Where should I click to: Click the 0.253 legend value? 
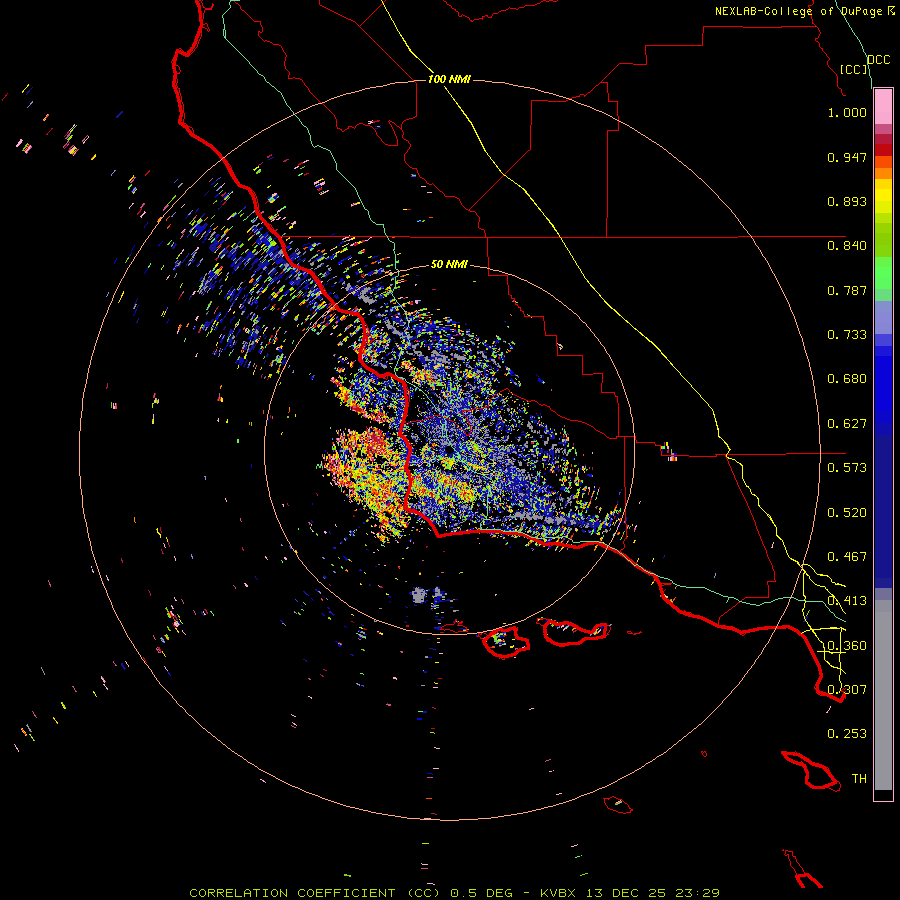[x=847, y=734]
